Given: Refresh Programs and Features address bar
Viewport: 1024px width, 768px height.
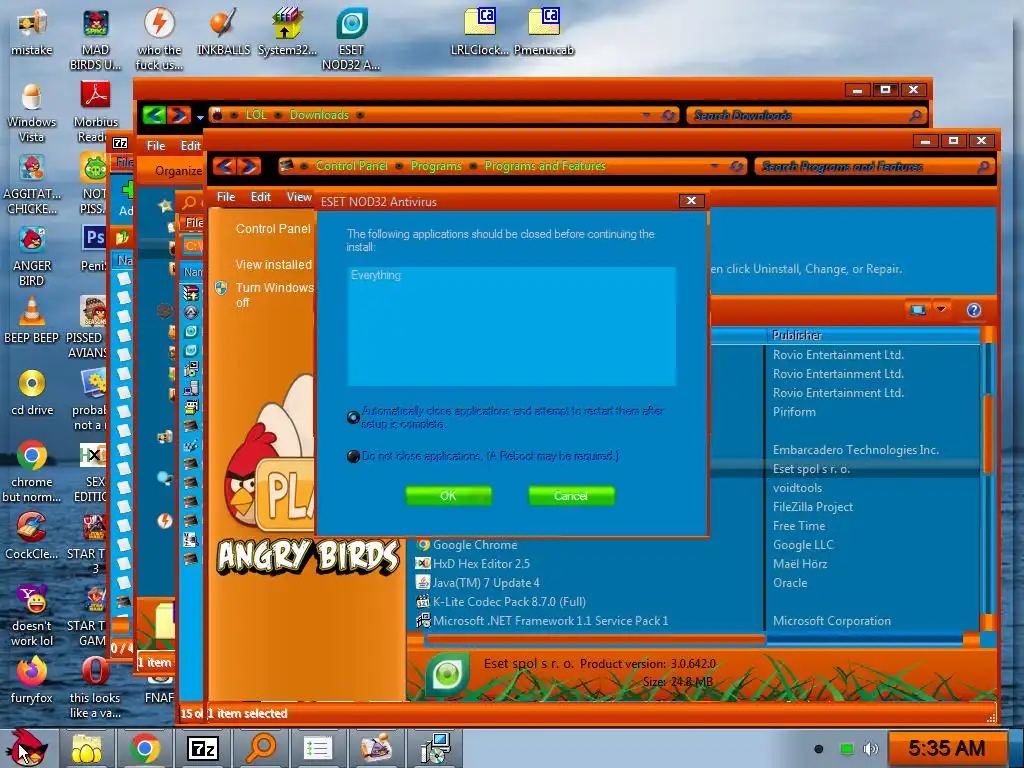Looking at the screenshot, I should tap(737, 167).
